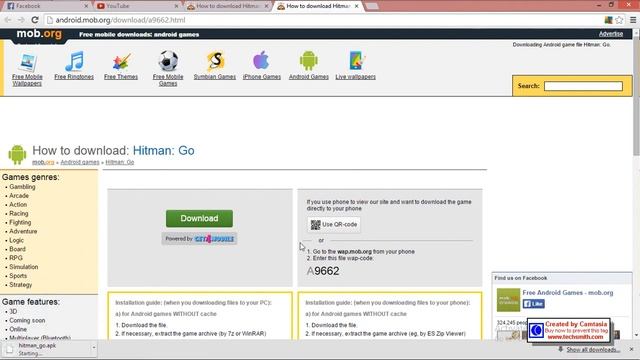Open the Logic genre
The height and width of the screenshot is (360, 640).
pyautogui.click(x=16, y=240)
